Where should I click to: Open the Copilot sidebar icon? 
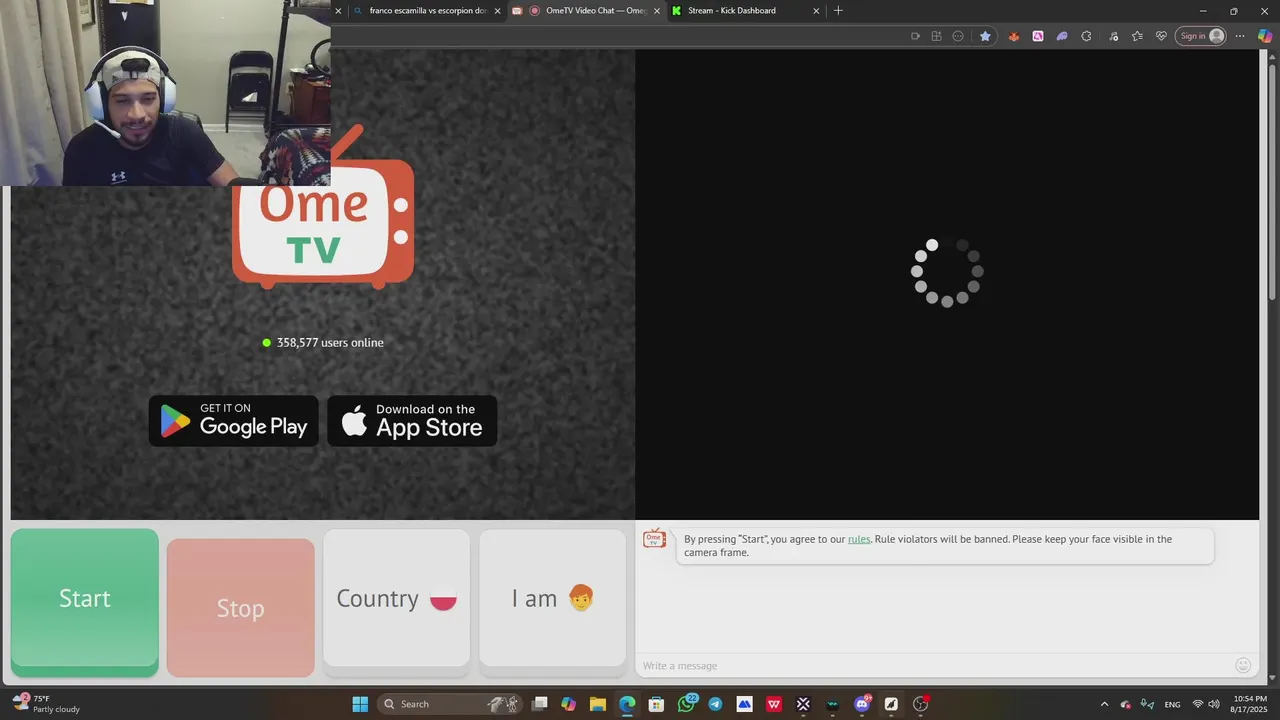click(1265, 36)
